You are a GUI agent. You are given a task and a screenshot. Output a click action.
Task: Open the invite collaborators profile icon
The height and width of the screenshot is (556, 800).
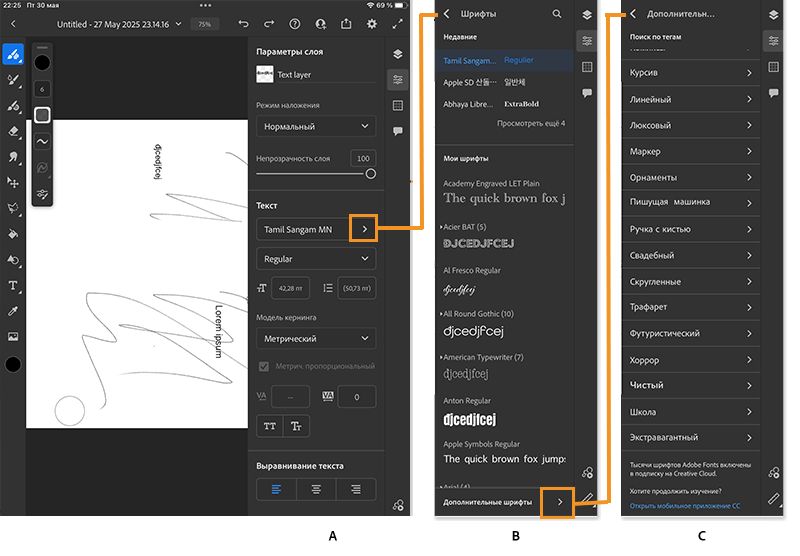[x=320, y=23]
